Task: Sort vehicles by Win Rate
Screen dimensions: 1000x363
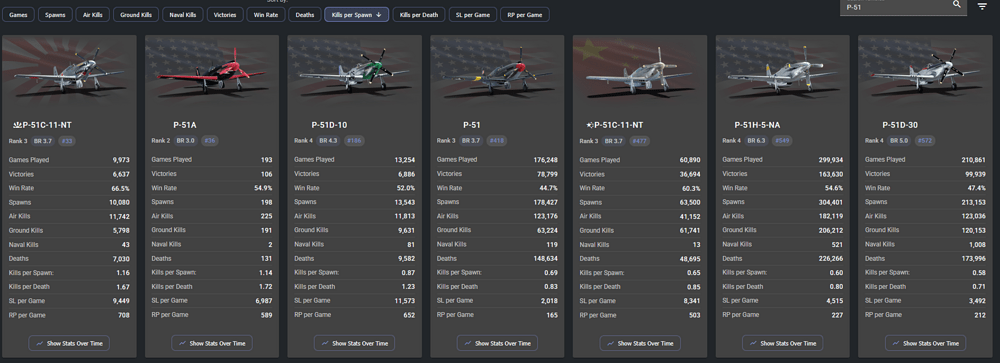Action: [x=266, y=15]
